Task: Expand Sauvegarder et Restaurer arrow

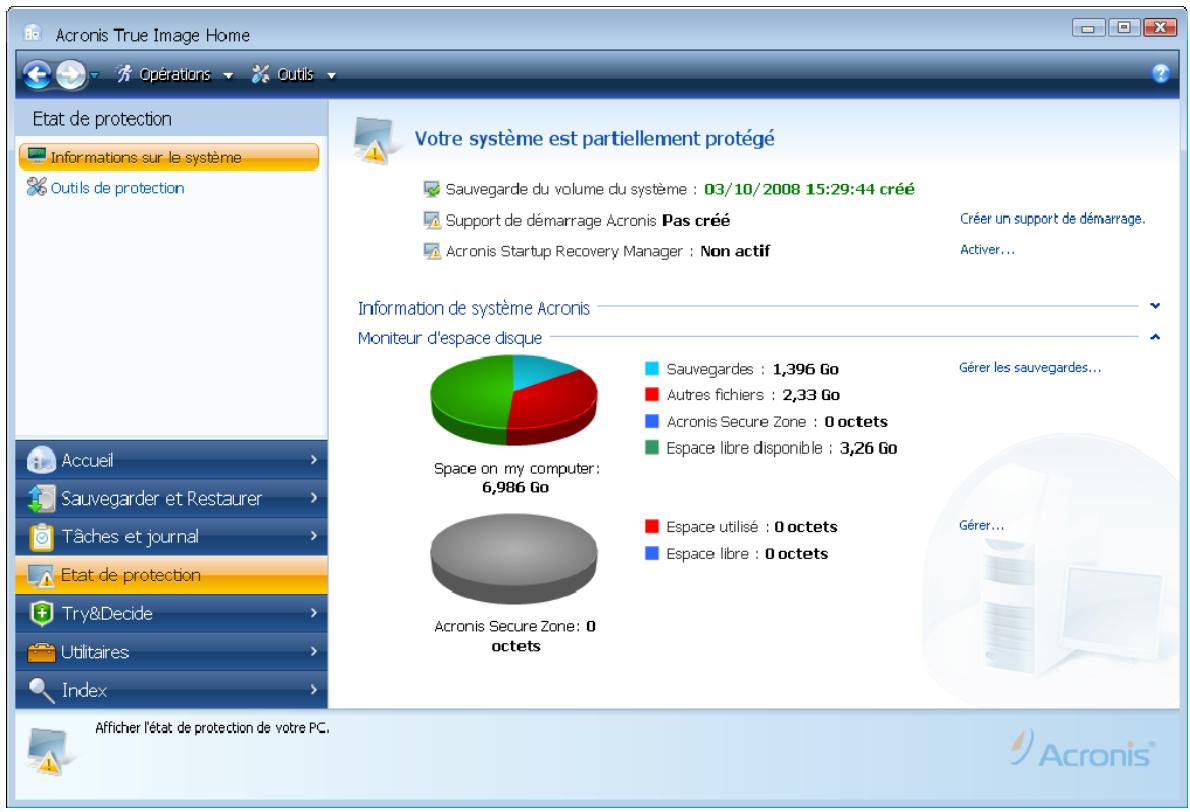Action: pos(313,498)
